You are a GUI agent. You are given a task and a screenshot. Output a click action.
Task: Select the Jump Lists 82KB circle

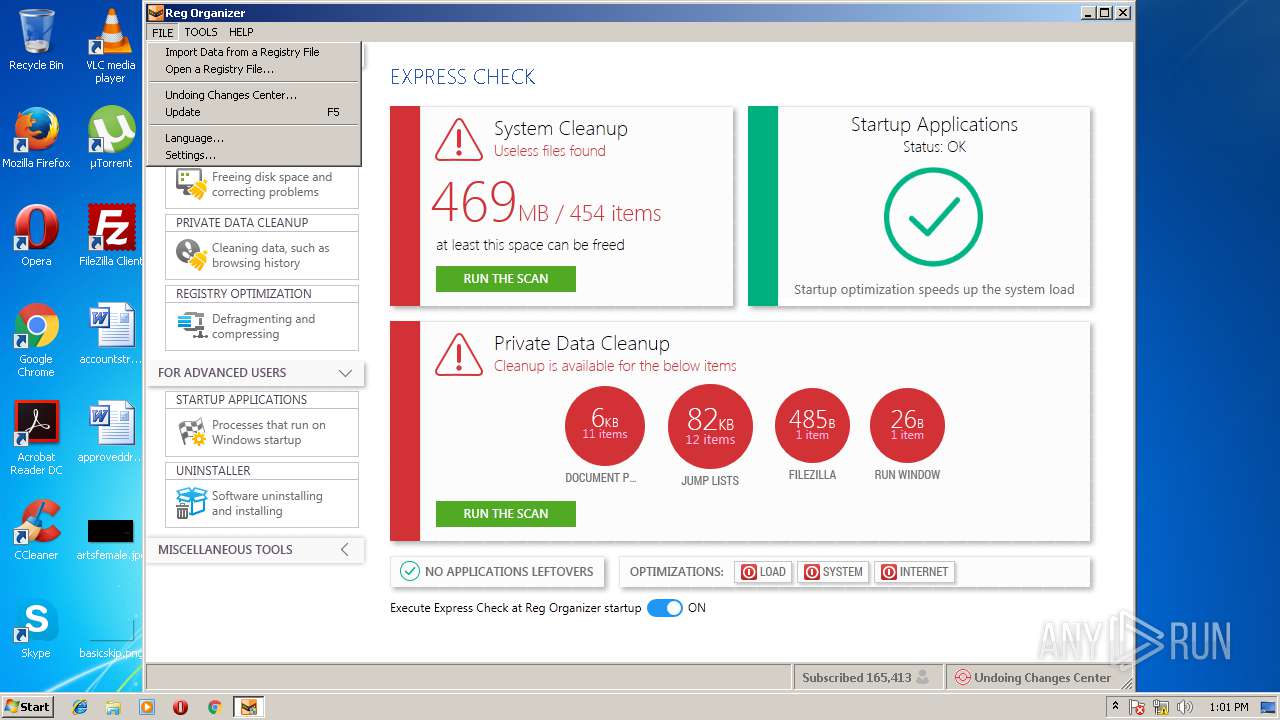(710, 427)
